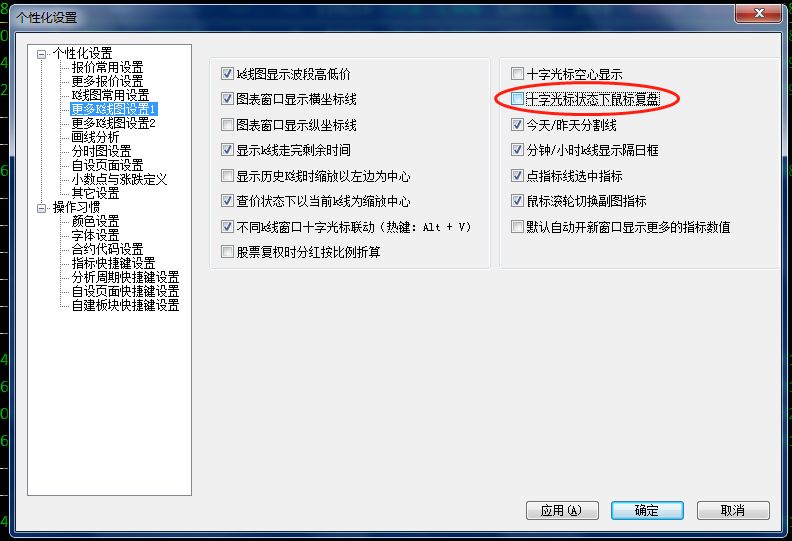Check 股票复权时分红按比例折算
Screen dimensions: 792x541
pos(227,252)
